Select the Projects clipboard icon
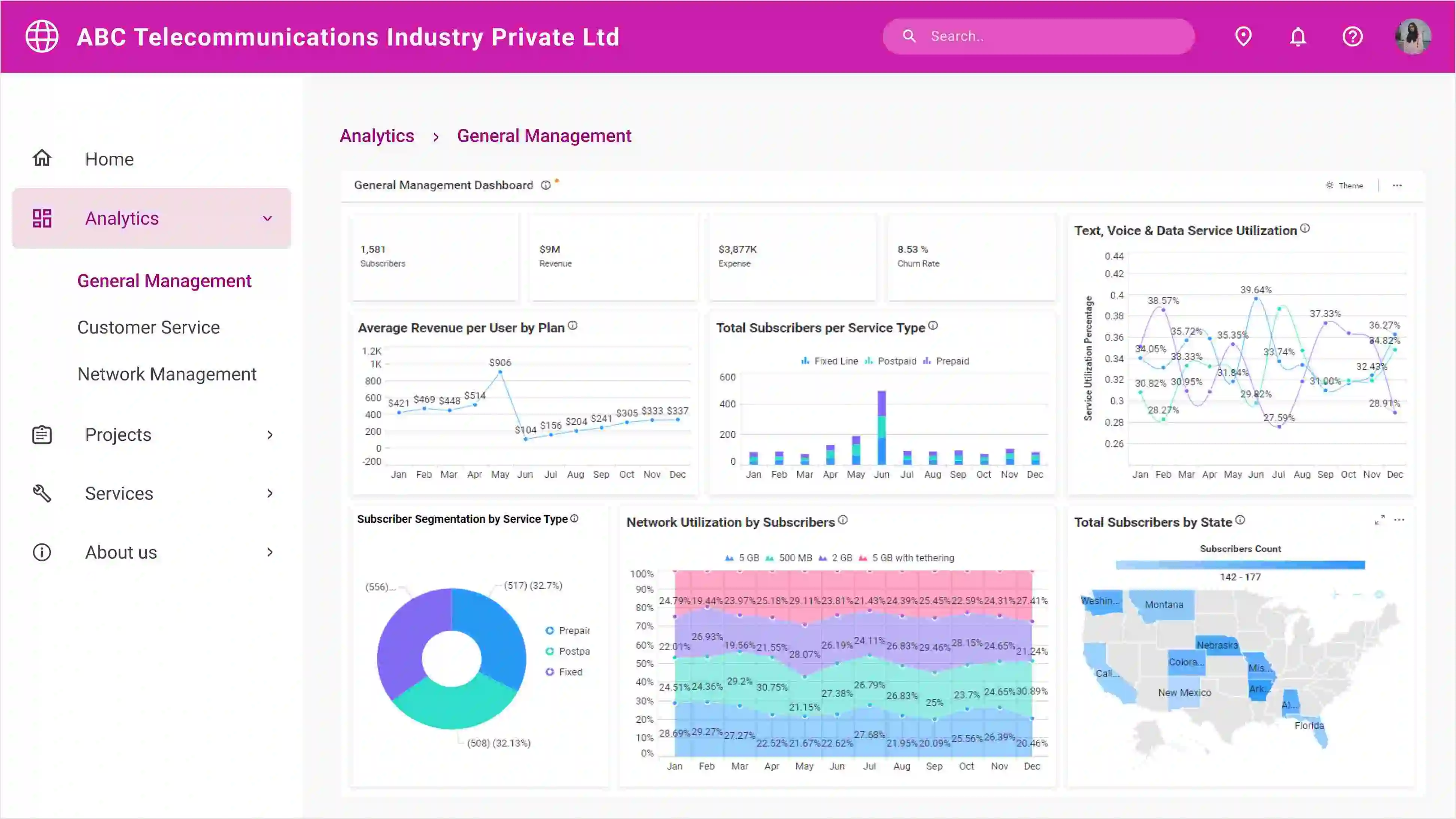 click(41, 435)
